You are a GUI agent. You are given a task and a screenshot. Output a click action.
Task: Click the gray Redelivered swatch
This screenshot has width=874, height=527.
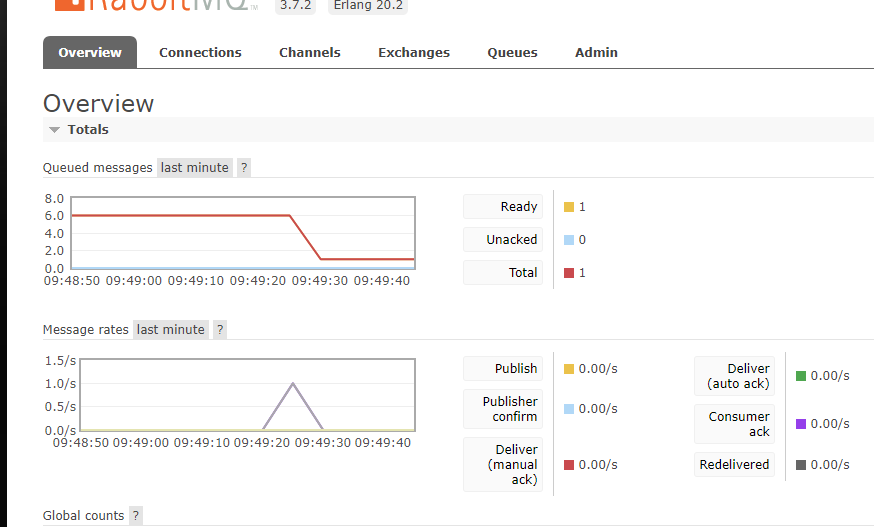pos(800,465)
